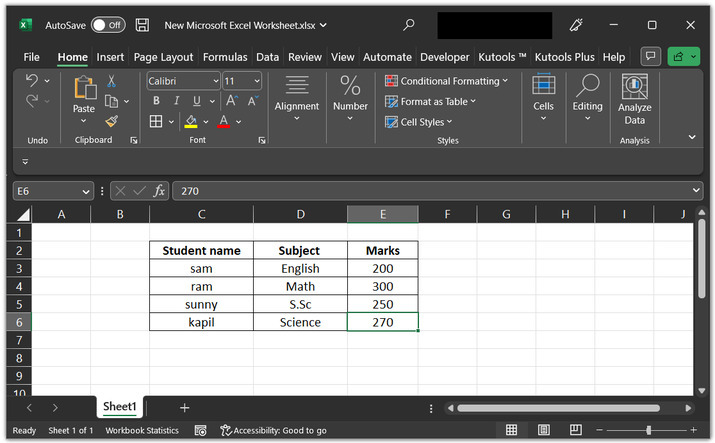
Task: Click the Save disk icon
Action: (x=142, y=24)
